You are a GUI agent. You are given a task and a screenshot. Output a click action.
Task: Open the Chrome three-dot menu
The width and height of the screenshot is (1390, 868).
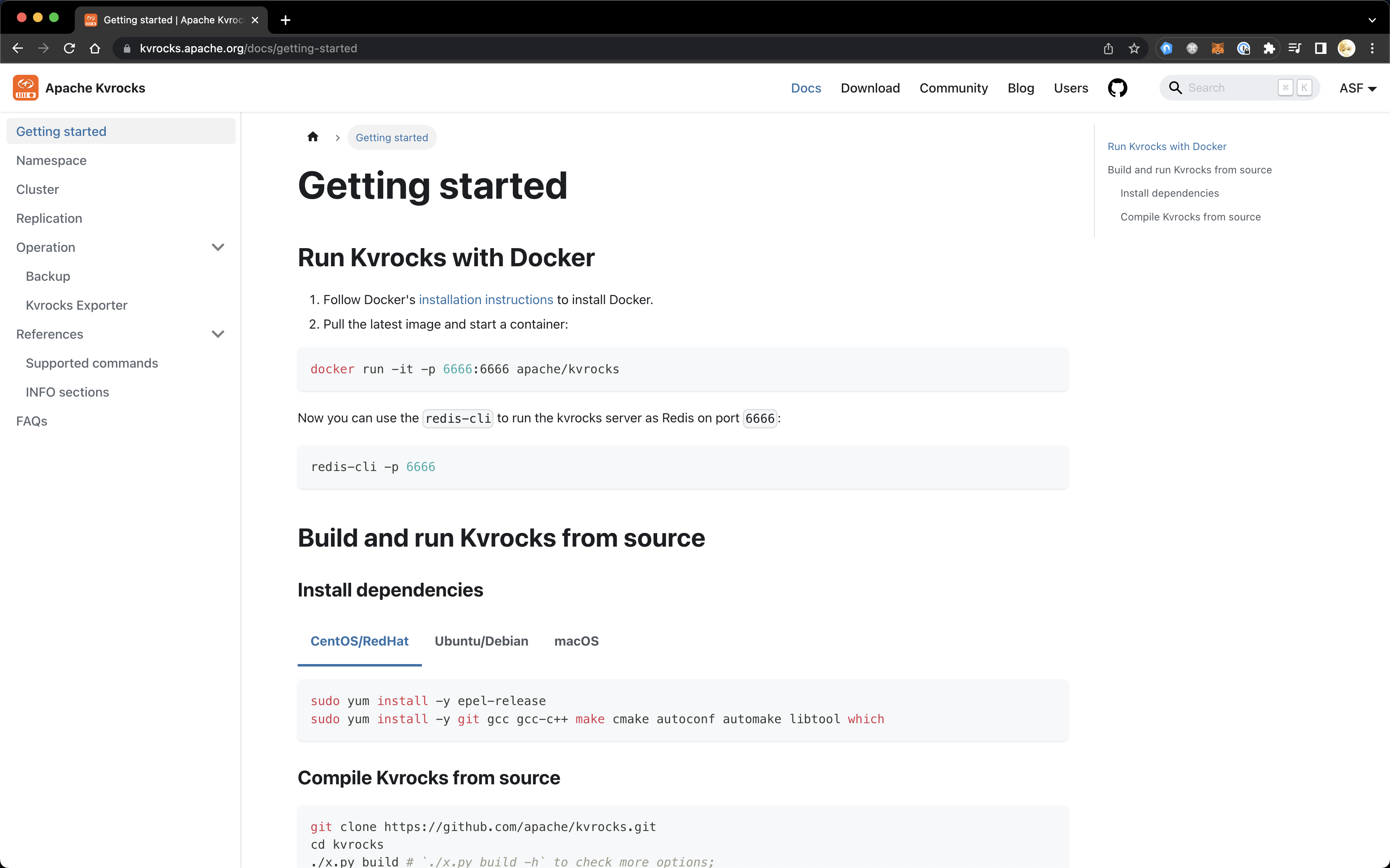(1372, 48)
